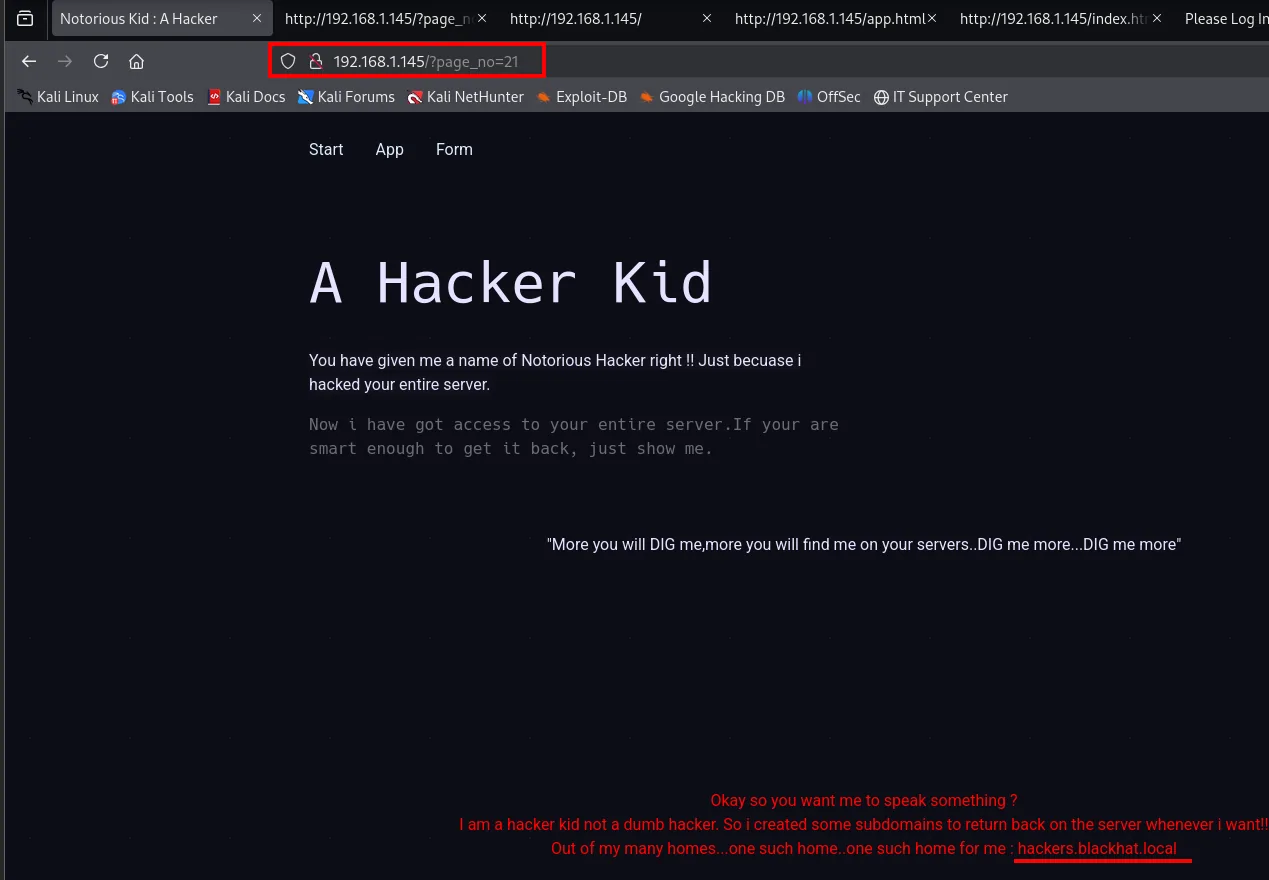
Task: Open the Kali Linux bookmark
Action: click(58, 97)
